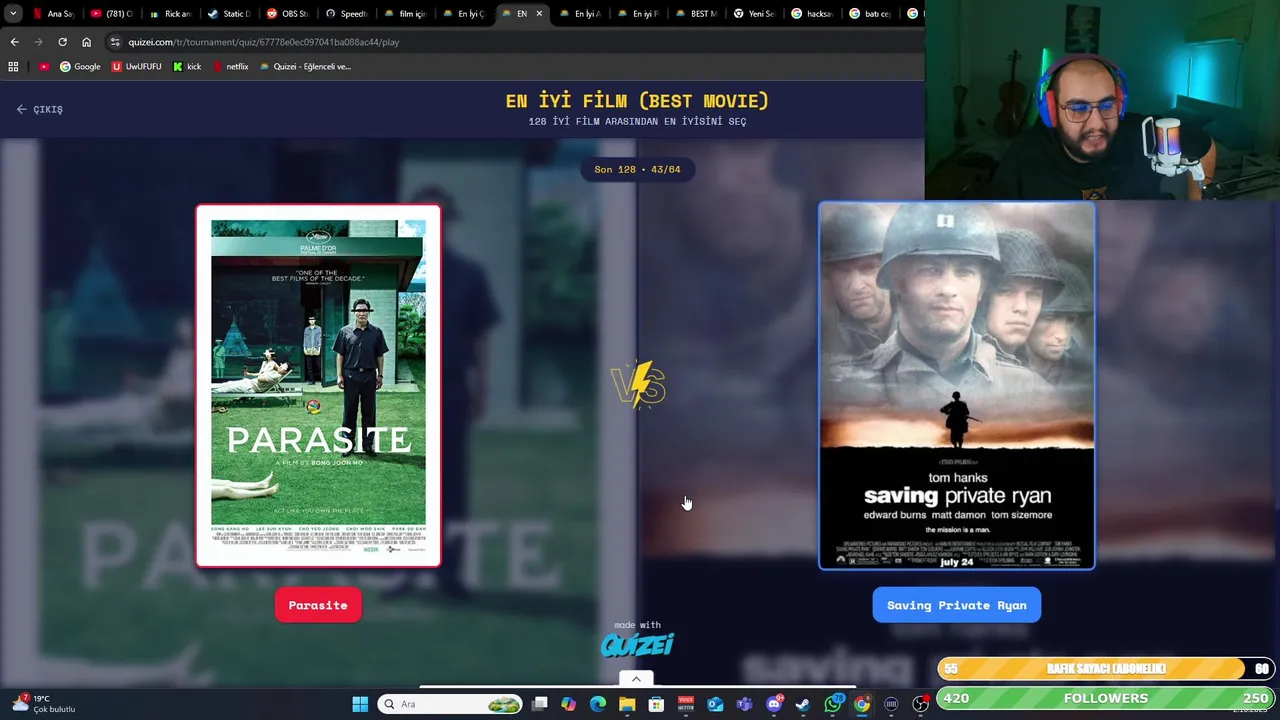Open the Quizei - Eğlenceli bookmark
The width and height of the screenshot is (1280, 720).
[x=305, y=66]
